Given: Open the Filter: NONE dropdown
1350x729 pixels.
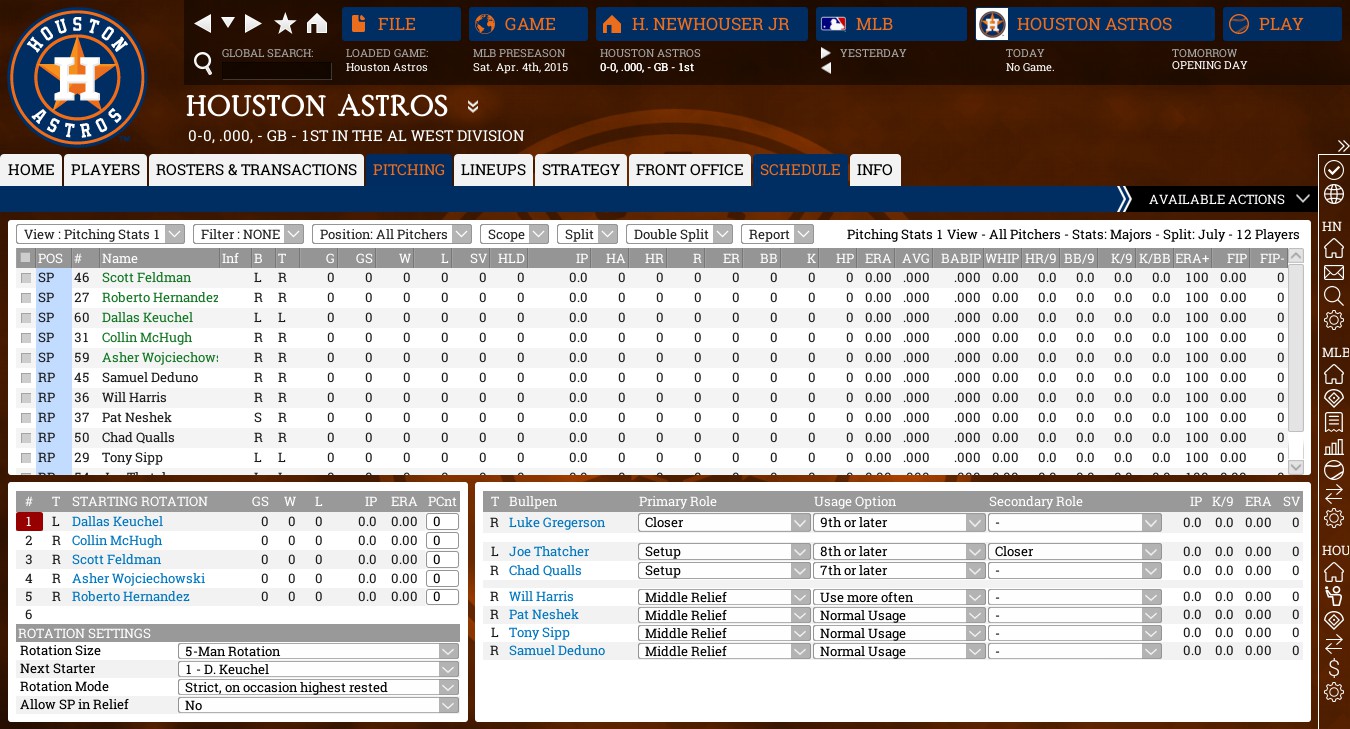Looking at the screenshot, I should pyautogui.click(x=248, y=234).
